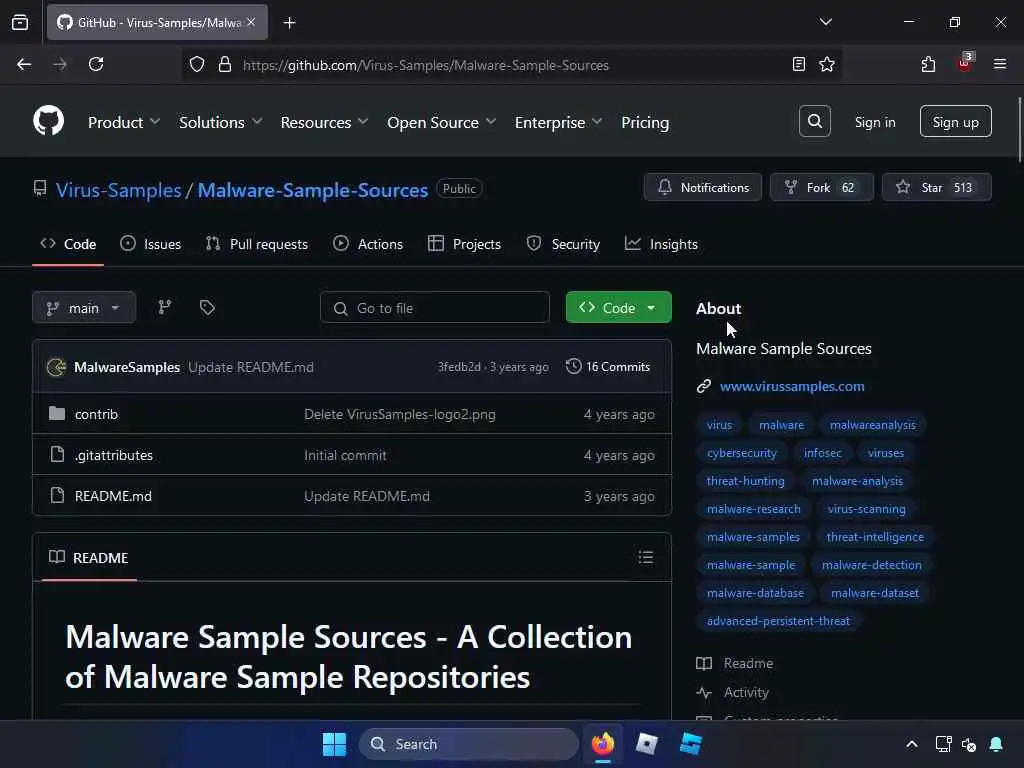
Task: Open the main branch dropdown
Action: (x=84, y=307)
